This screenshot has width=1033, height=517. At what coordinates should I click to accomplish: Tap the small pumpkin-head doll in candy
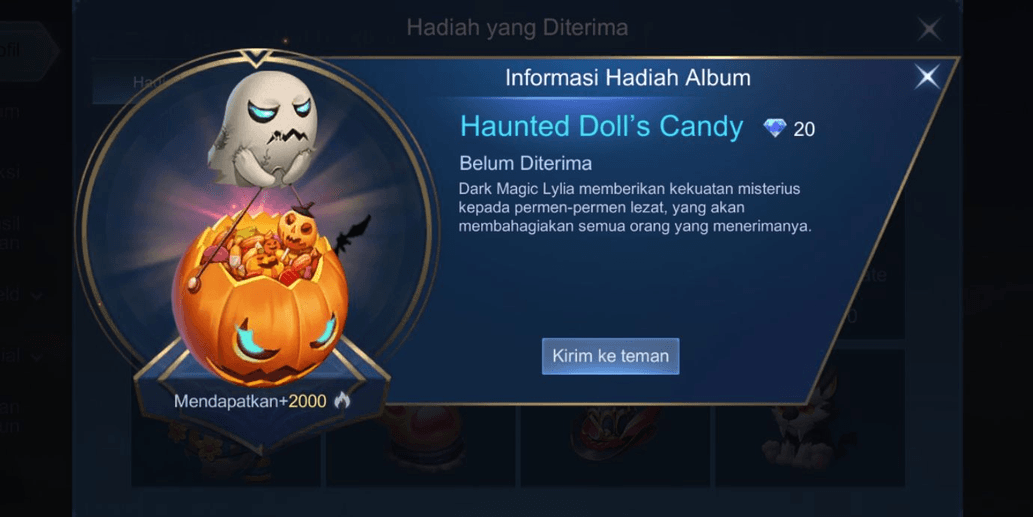(295, 229)
